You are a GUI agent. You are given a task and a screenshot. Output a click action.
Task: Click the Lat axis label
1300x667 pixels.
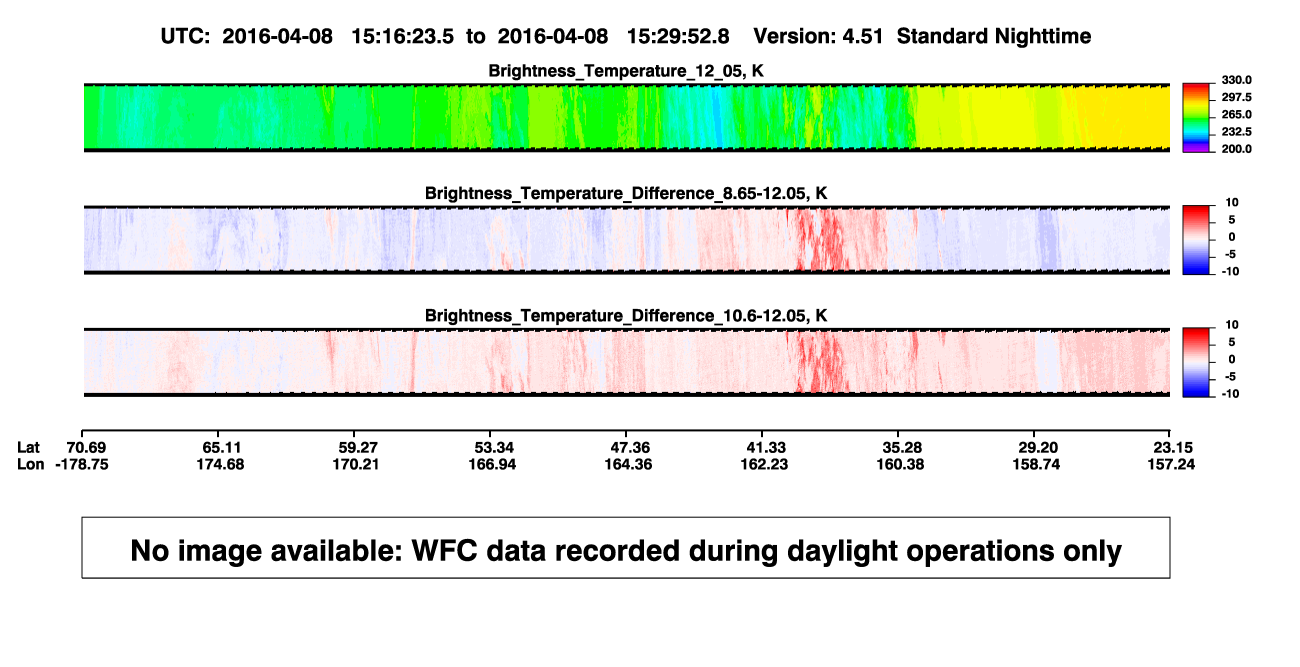pos(30,447)
